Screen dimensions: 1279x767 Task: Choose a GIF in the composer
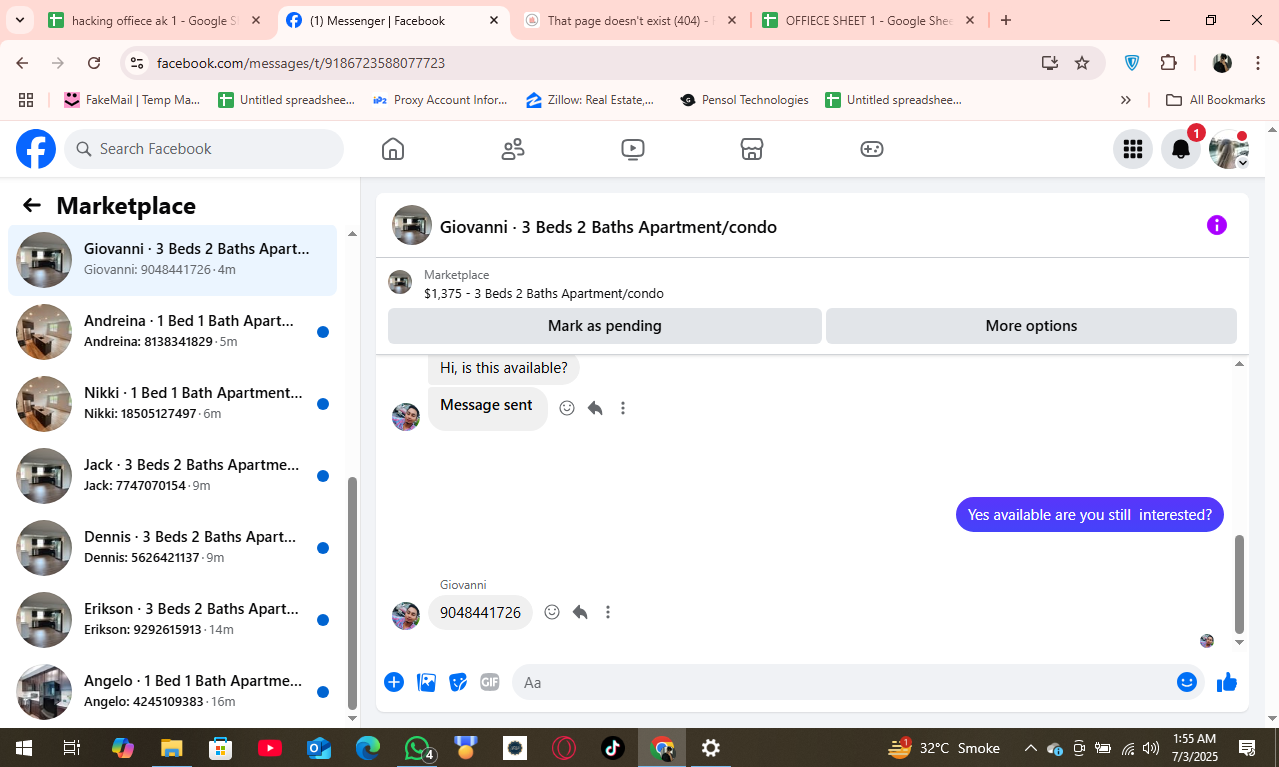489,682
